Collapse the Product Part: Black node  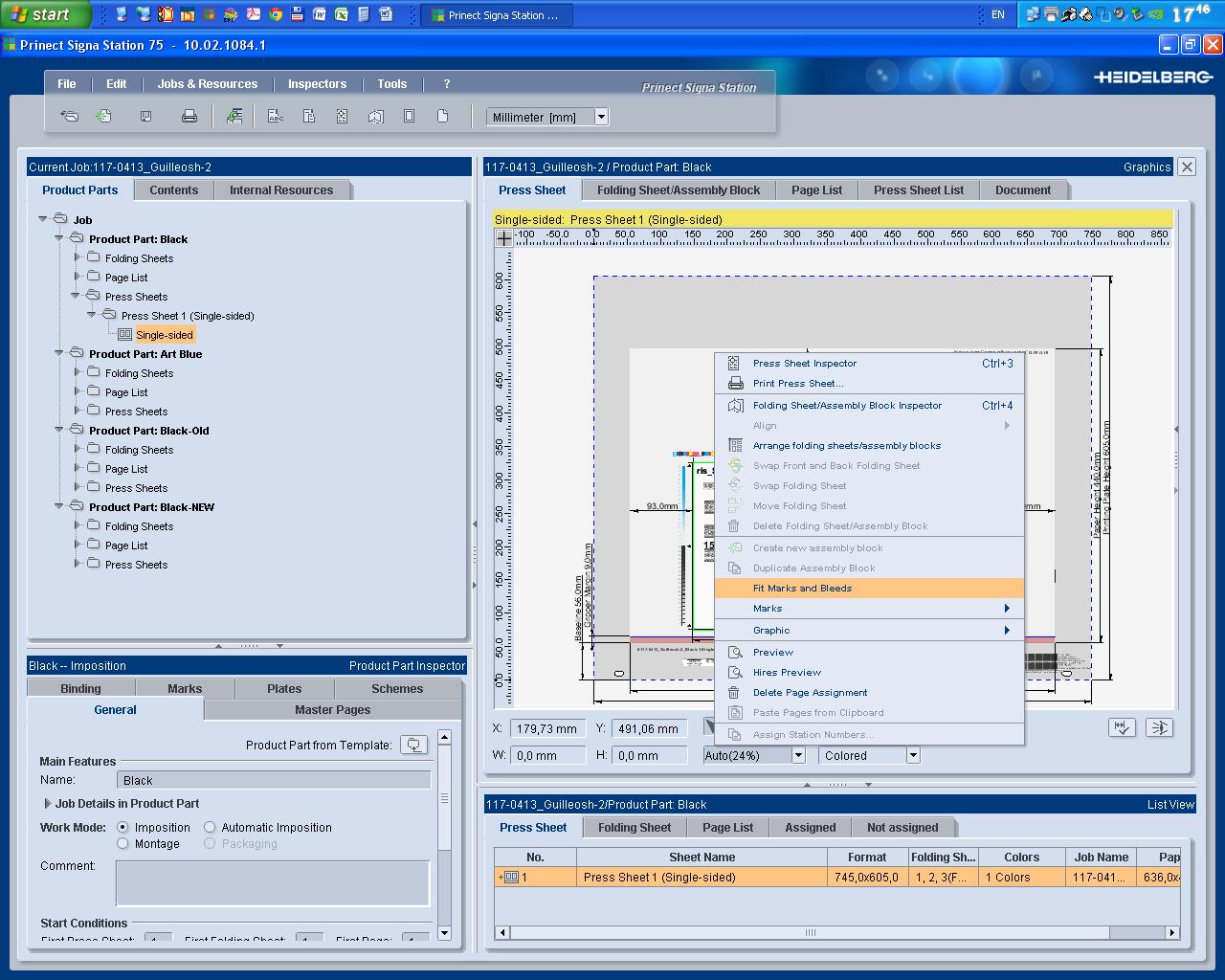(58, 237)
